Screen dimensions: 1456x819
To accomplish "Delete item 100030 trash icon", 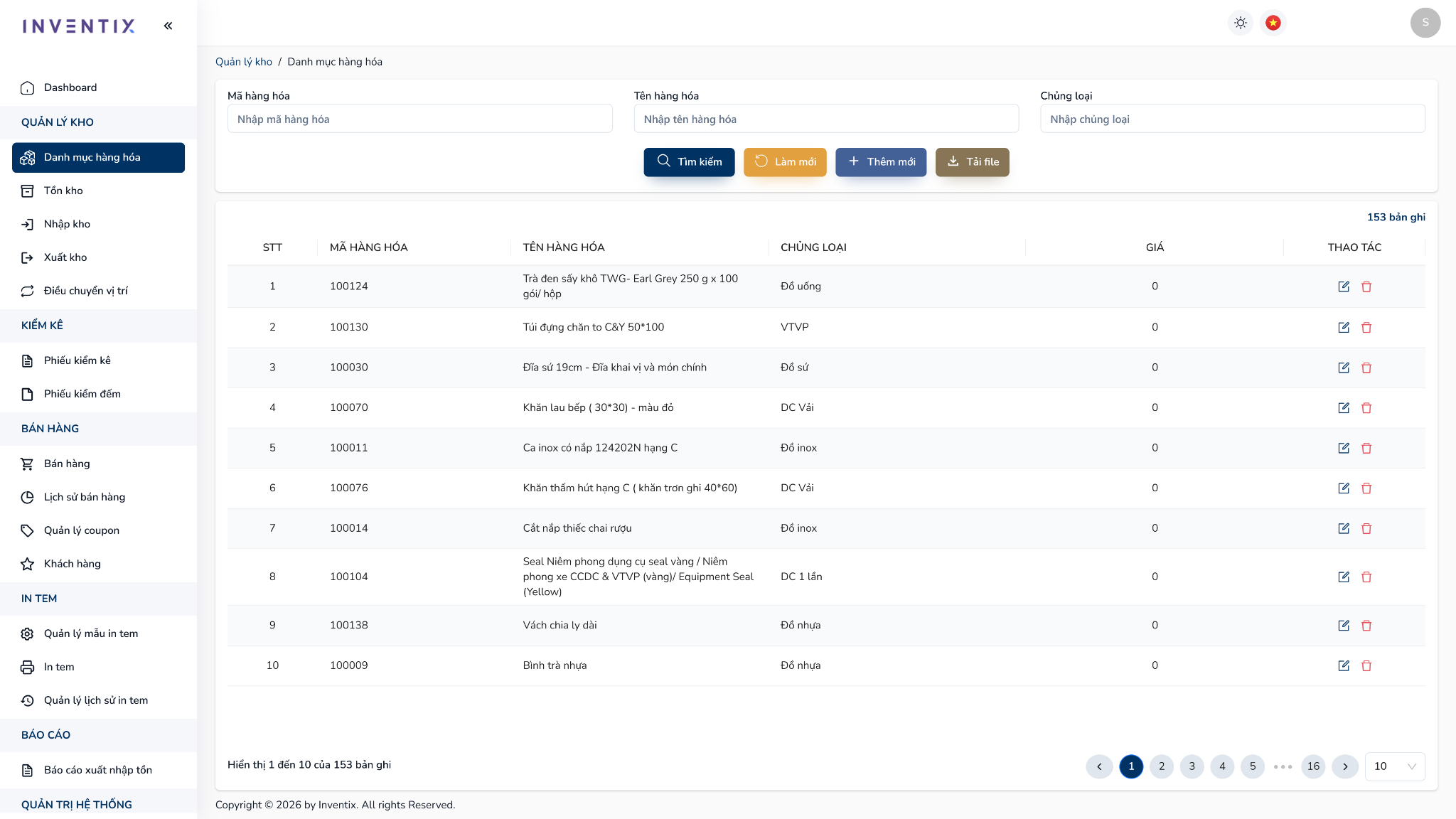I will 1366,368.
